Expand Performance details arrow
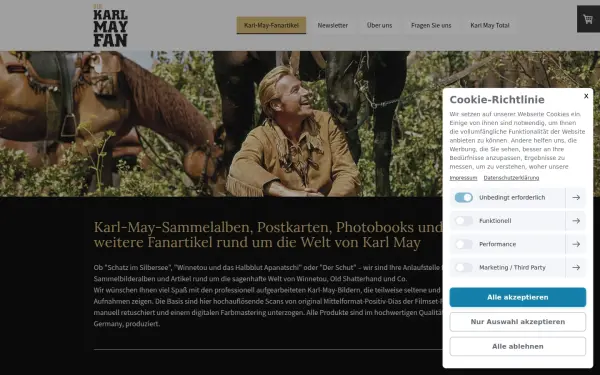The height and width of the screenshot is (375, 600). click(x=576, y=244)
